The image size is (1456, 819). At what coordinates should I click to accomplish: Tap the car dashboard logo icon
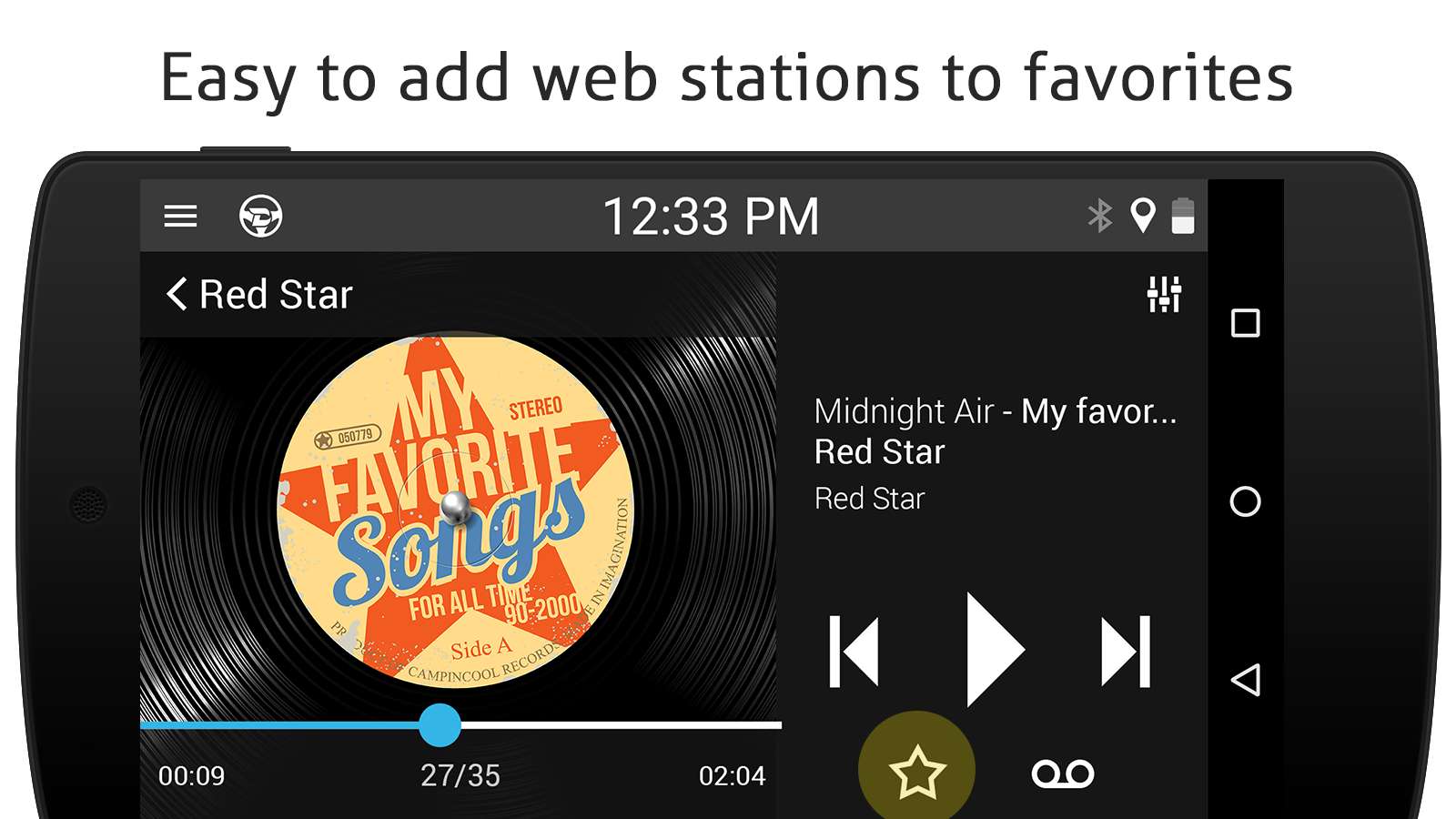point(261,217)
